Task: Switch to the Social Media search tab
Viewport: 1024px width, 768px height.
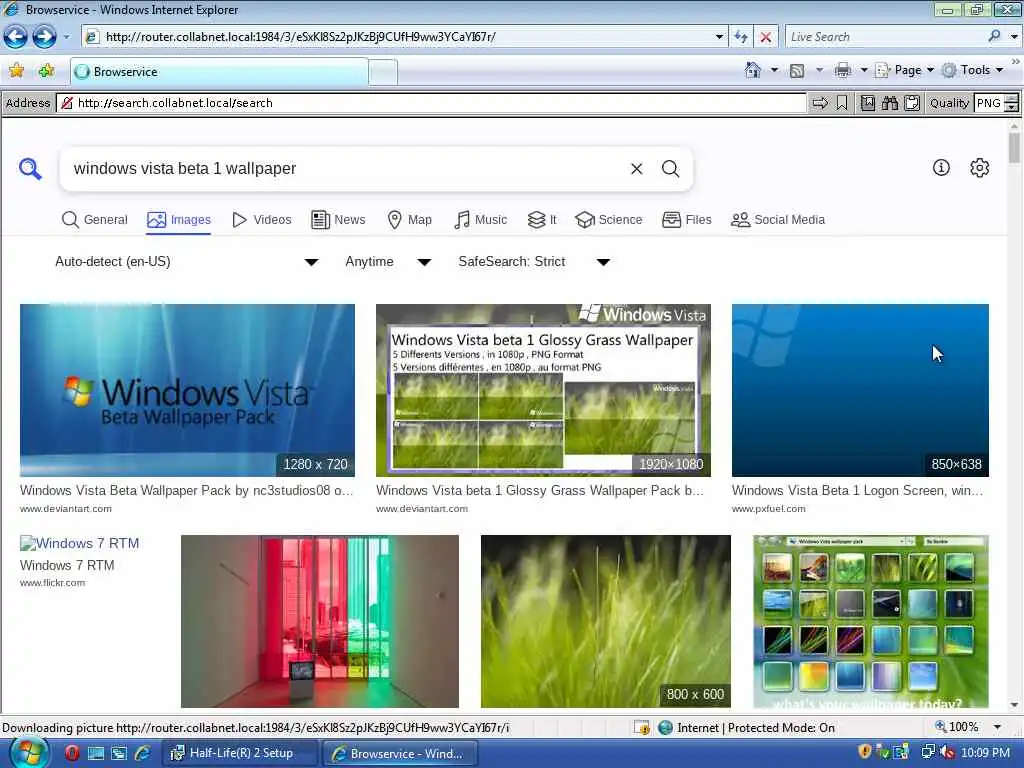Action: tap(778, 220)
